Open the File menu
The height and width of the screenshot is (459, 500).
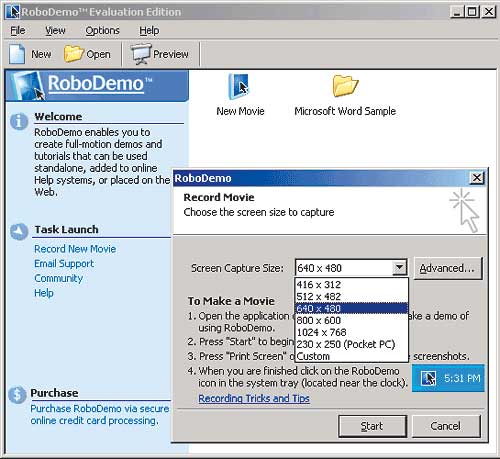coord(18,31)
